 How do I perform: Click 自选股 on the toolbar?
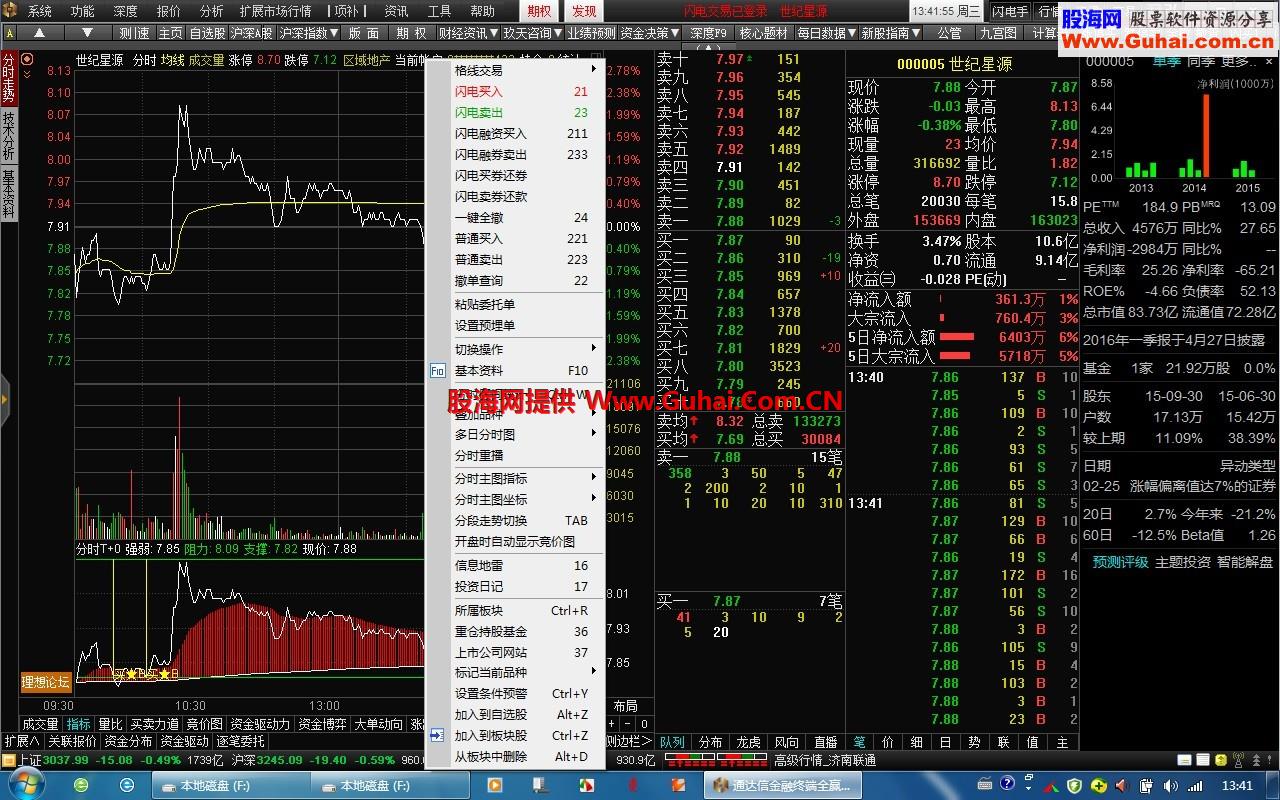[208, 33]
